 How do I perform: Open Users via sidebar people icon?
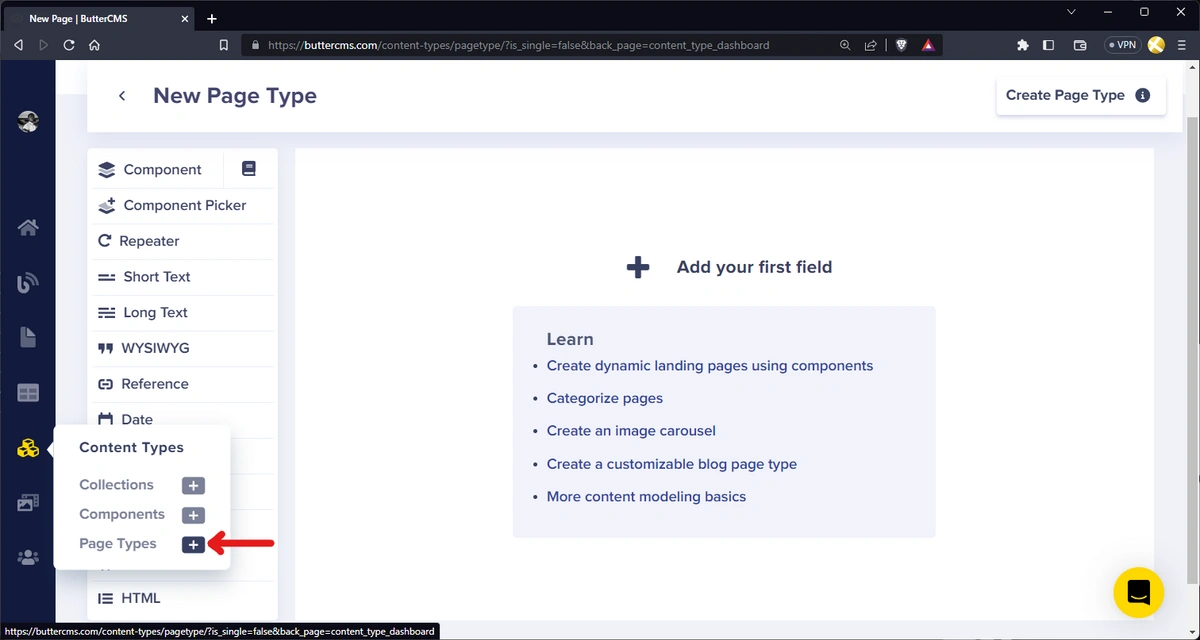tap(28, 557)
